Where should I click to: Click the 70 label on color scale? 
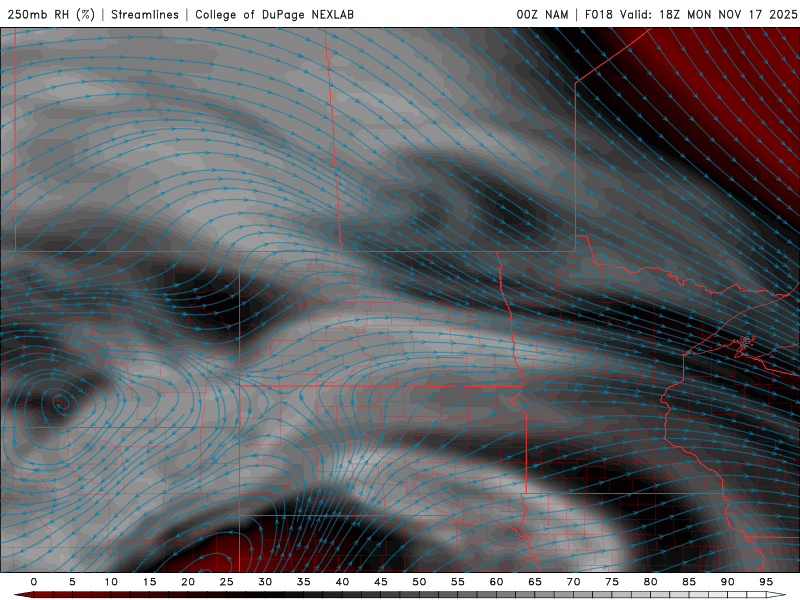click(x=573, y=582)
